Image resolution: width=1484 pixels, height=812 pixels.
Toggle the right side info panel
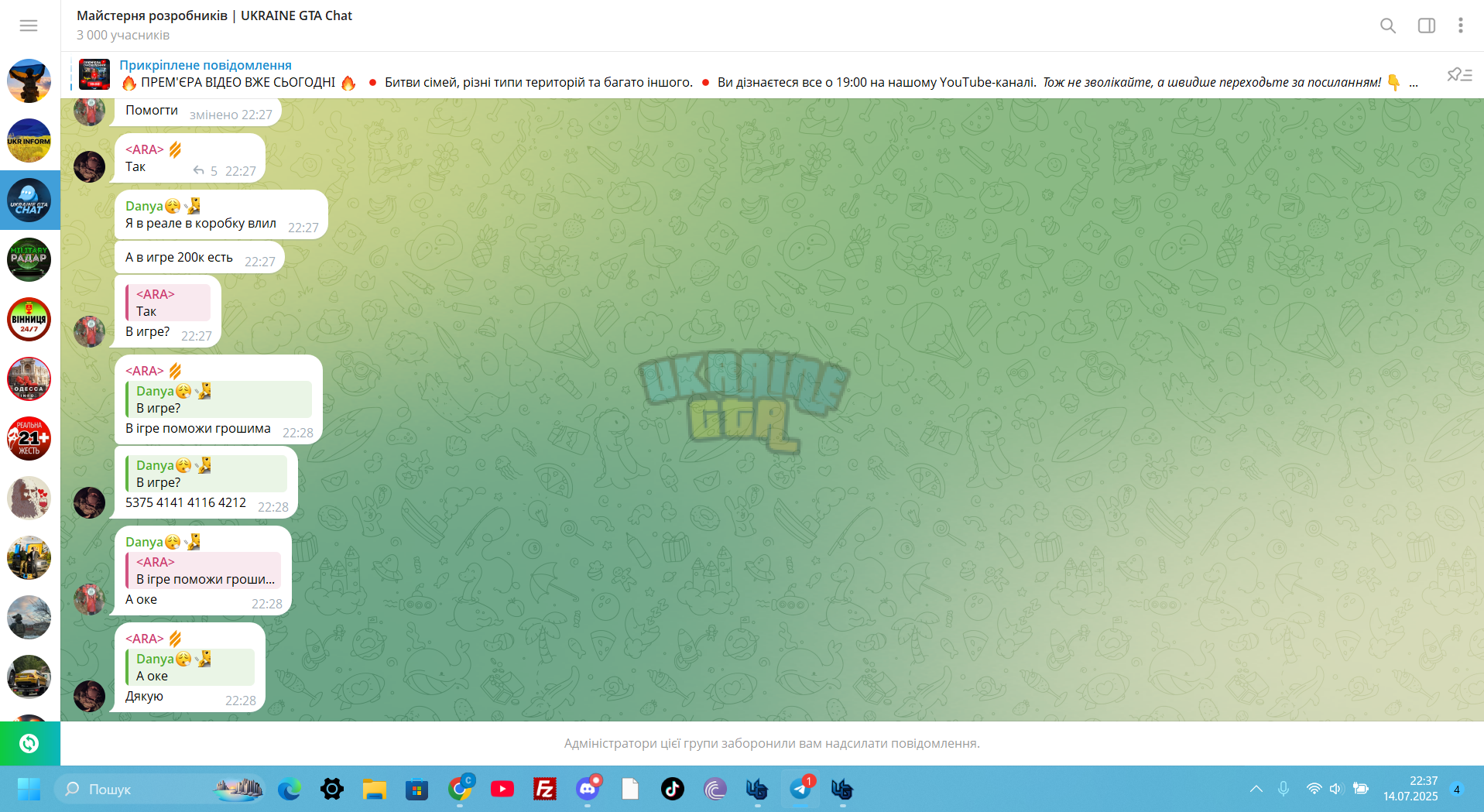[1427, 26]
